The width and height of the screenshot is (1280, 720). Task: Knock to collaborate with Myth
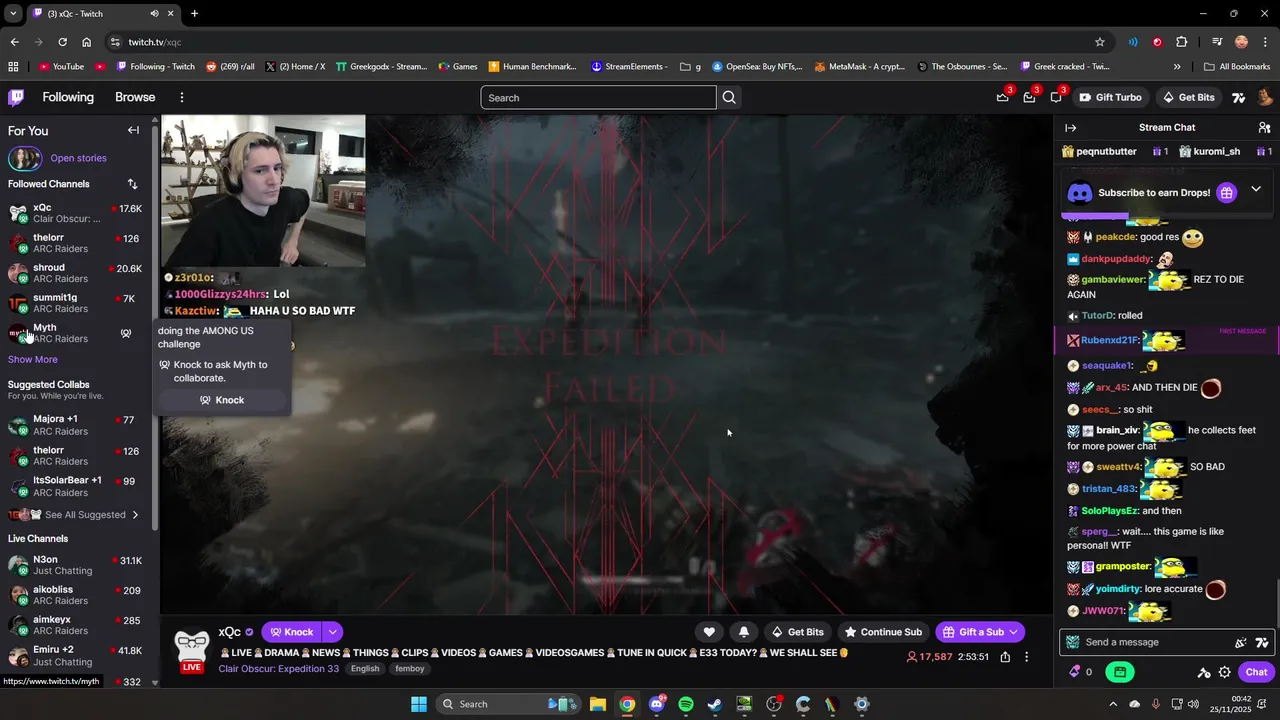pos(221,400)
